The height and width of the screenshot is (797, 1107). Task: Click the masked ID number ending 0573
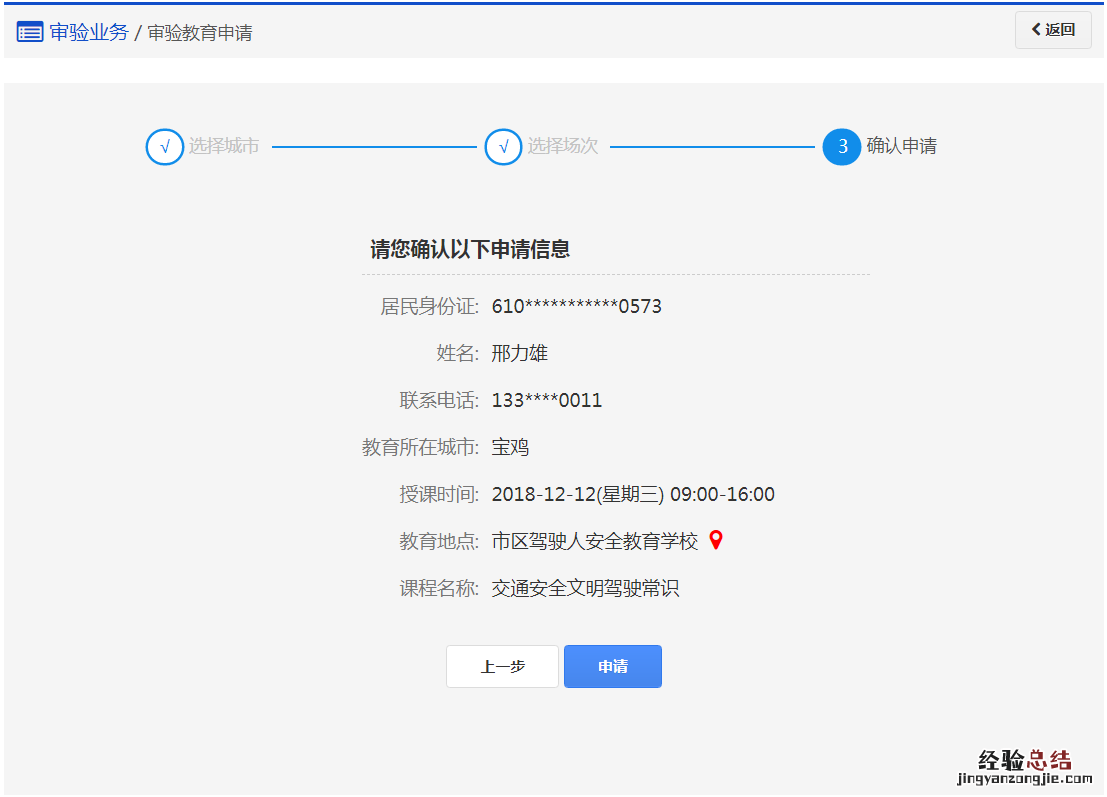[x=577, y=306]
